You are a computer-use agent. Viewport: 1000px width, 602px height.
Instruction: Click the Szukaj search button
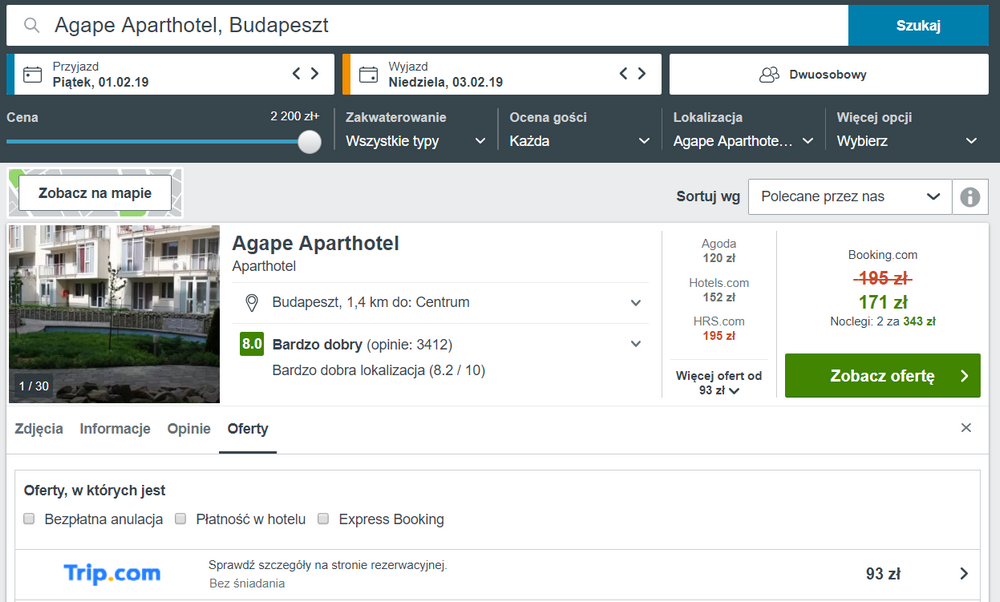[918, 26]
